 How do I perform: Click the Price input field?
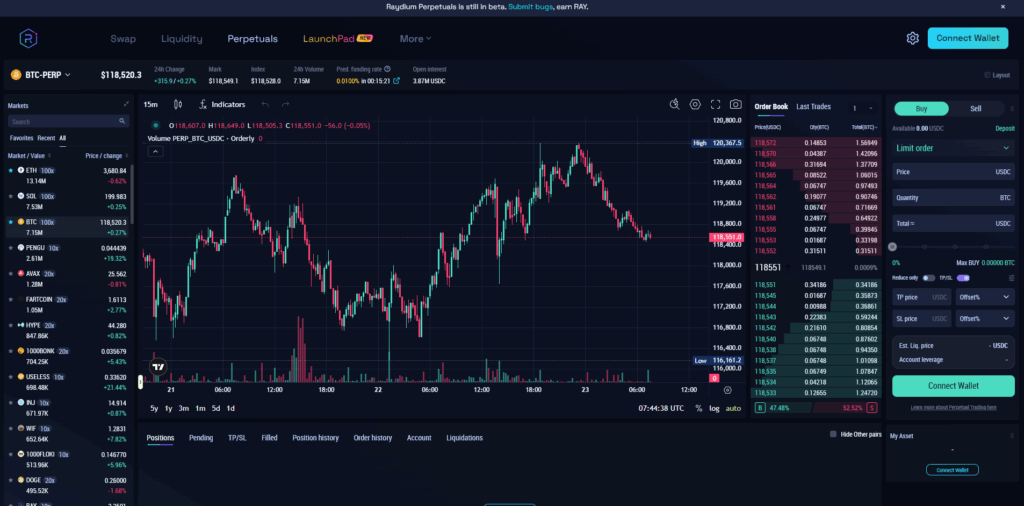tap(953, 172)
